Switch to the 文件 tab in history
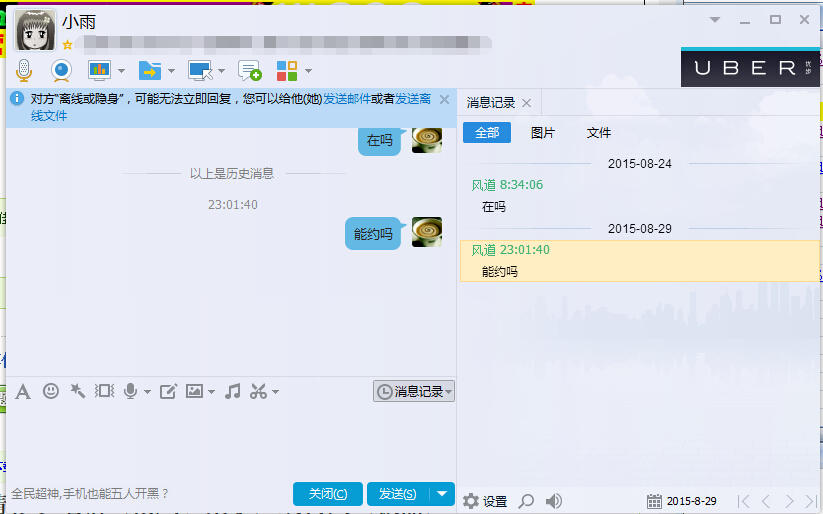Viewport: 823px width, 514px height. tap(599, 133)
